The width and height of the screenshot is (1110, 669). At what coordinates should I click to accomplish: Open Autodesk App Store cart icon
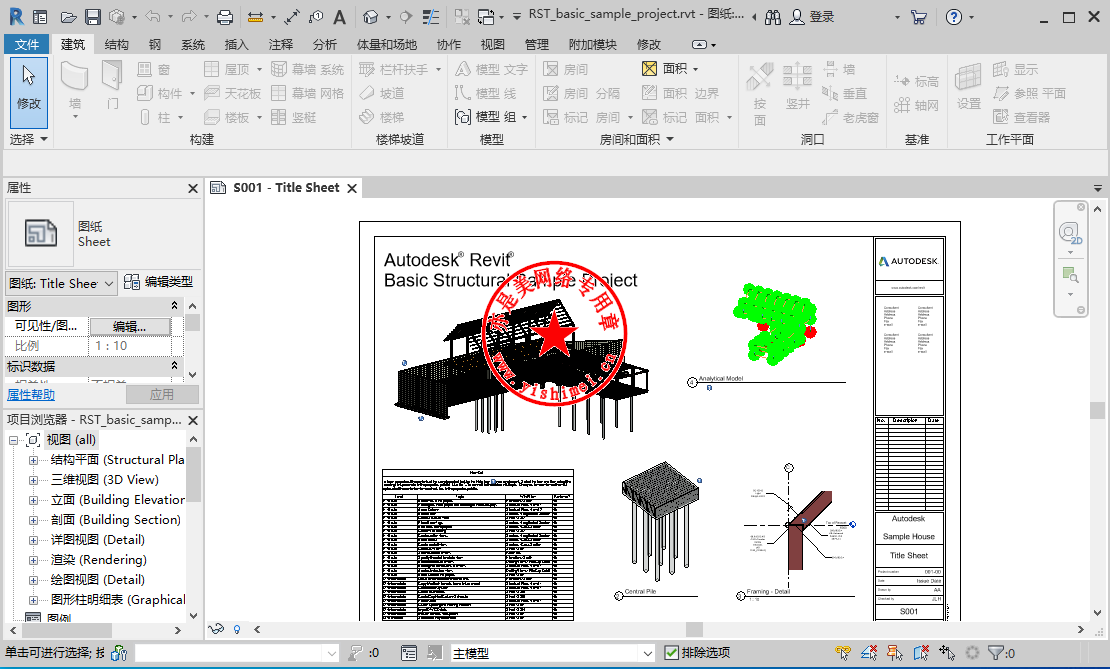tap(919, 16)
